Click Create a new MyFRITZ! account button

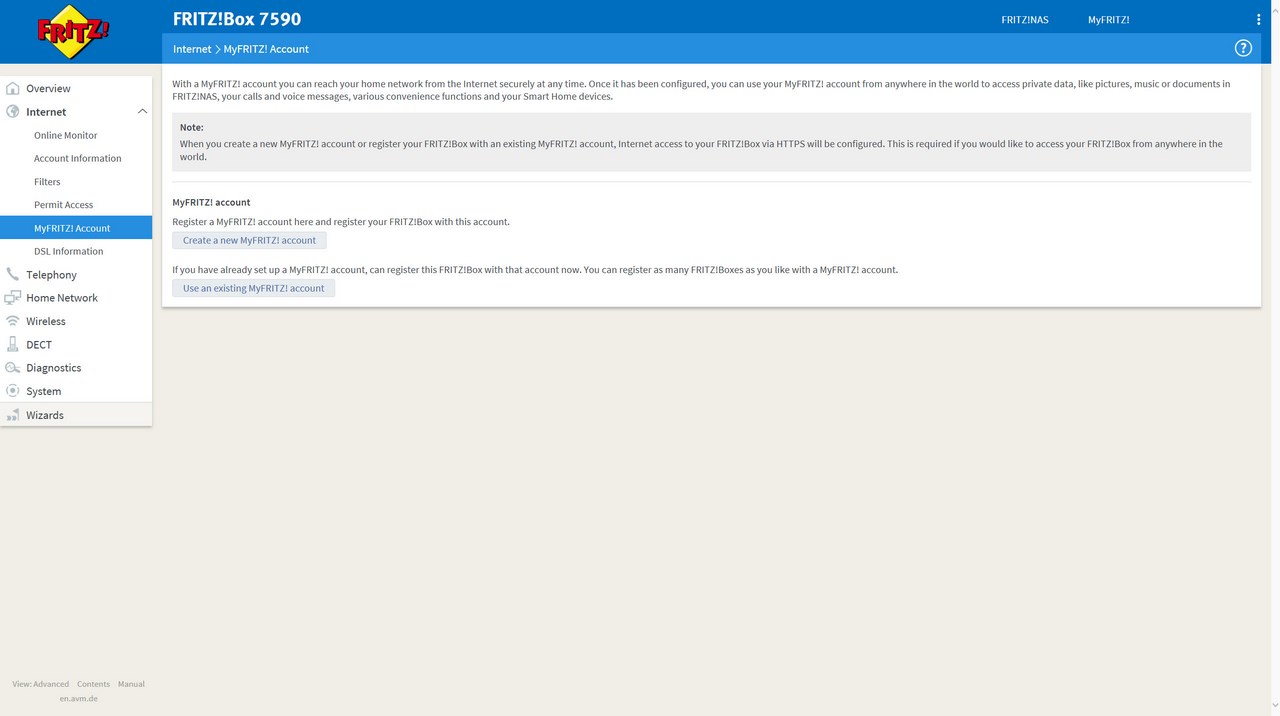[249, 240]
